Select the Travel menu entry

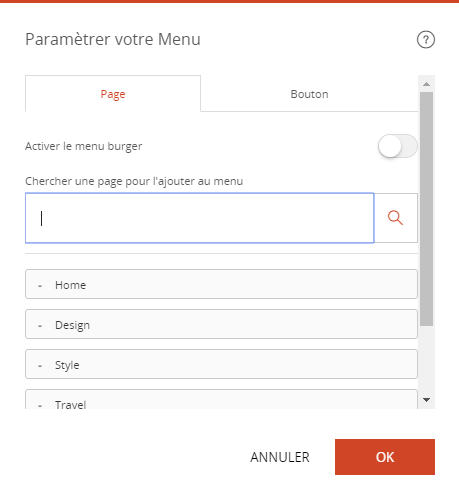(x=221, y=399)
